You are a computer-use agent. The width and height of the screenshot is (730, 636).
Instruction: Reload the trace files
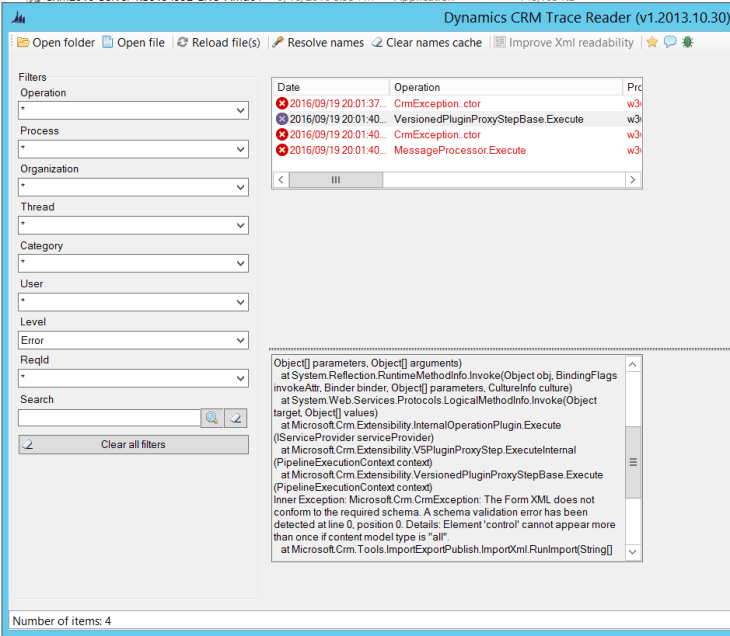point(218,42)
